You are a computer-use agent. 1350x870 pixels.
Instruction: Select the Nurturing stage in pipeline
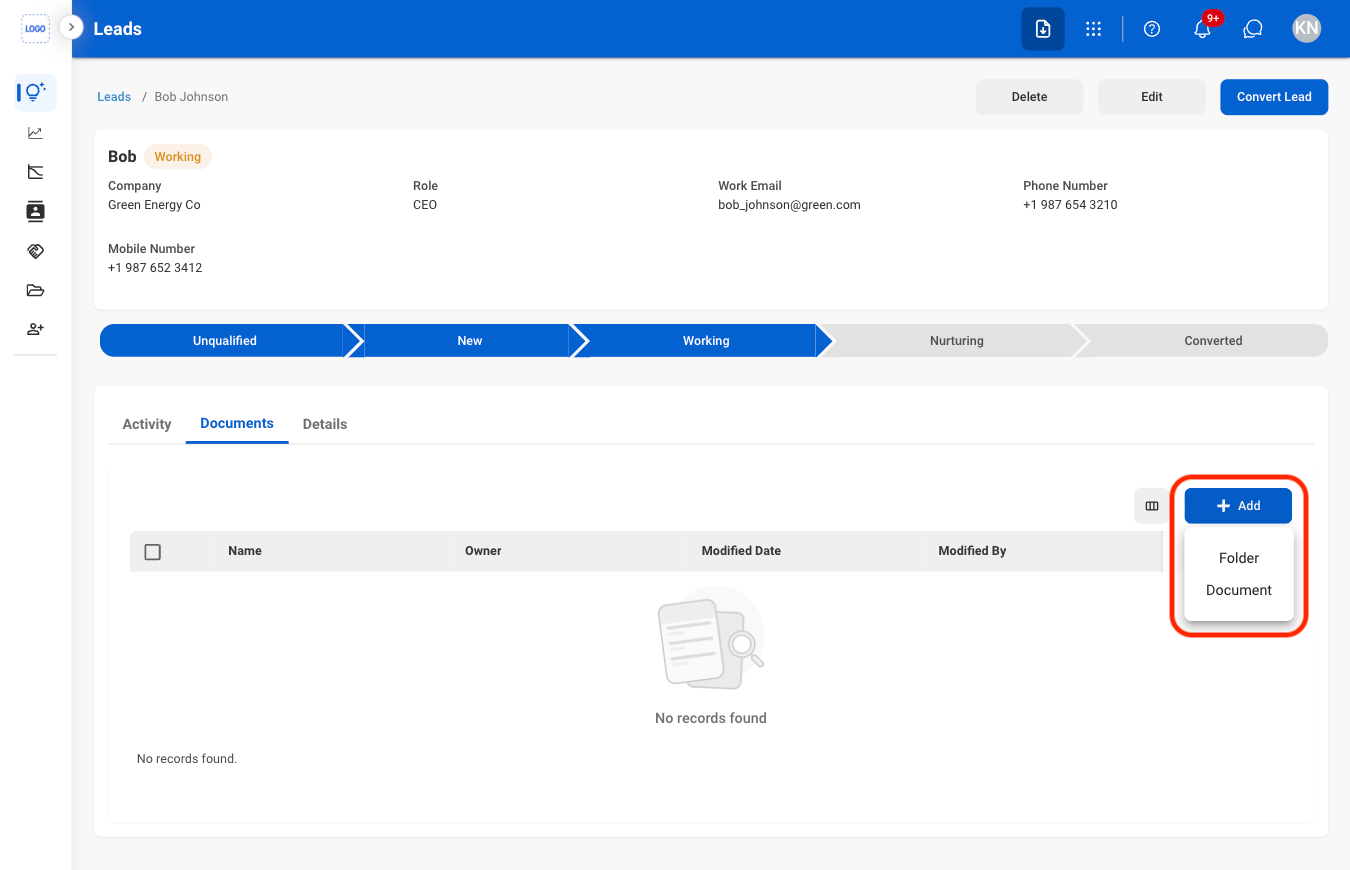point(957,341)
